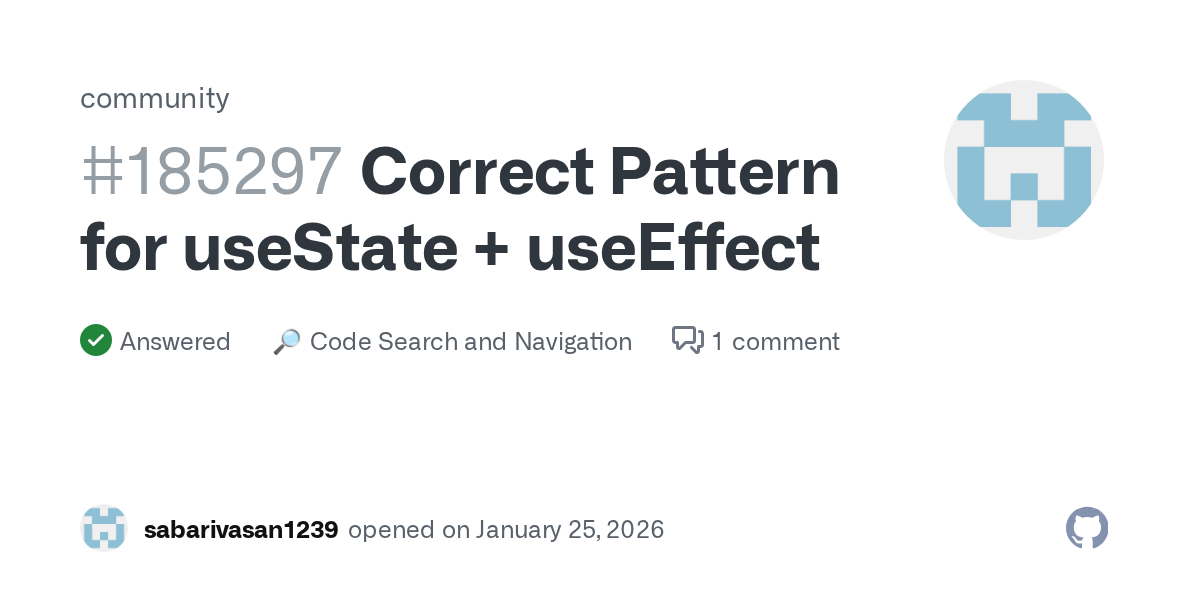Open the Code Search and Navigation category
Viewport: 1200px width, 600px height.
(x=470, y=342)
